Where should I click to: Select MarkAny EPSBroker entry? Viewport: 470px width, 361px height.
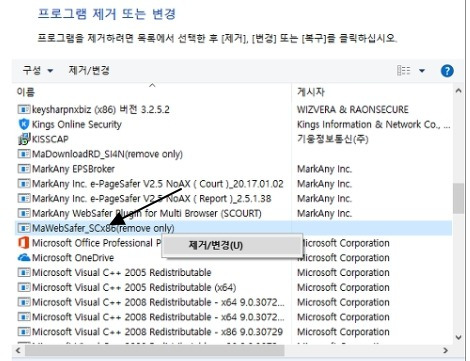(x=73, y=169)
